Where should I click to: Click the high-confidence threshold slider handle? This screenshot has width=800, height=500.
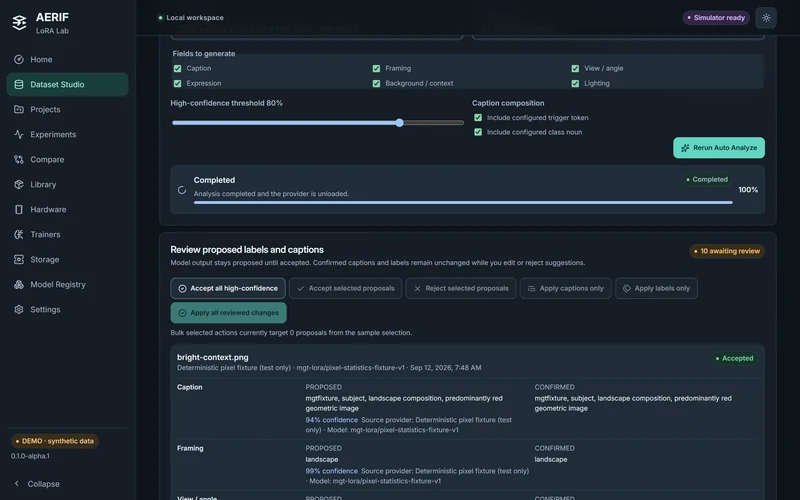coord(399,123)
